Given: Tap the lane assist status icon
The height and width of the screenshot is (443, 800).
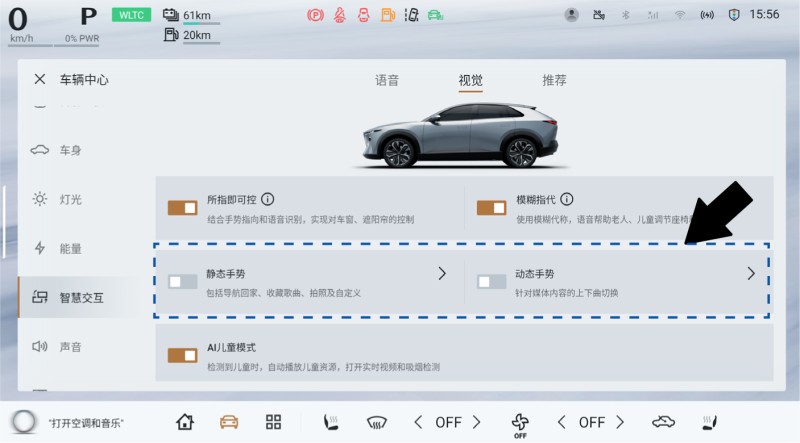Looking at the screenshot, I should 412,15.
